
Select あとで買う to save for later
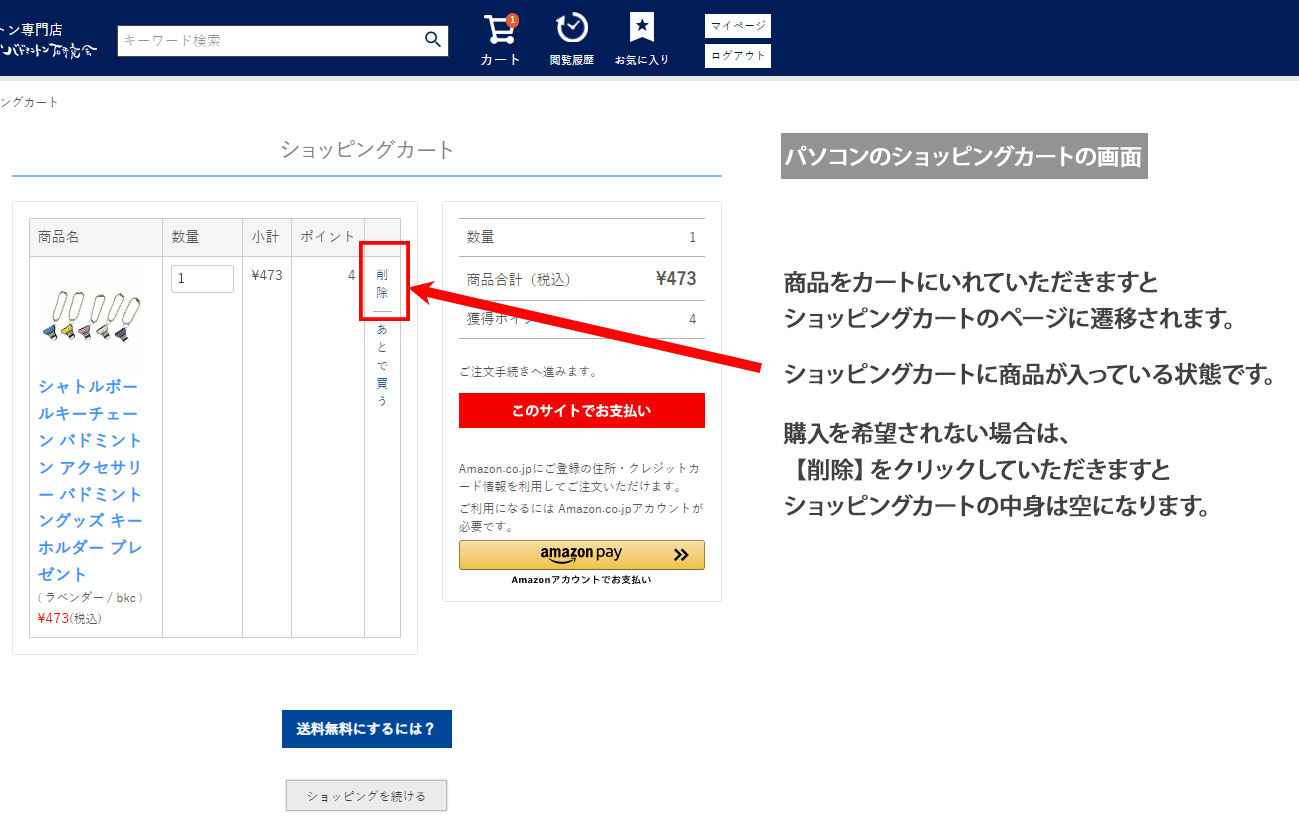[382, 365]
